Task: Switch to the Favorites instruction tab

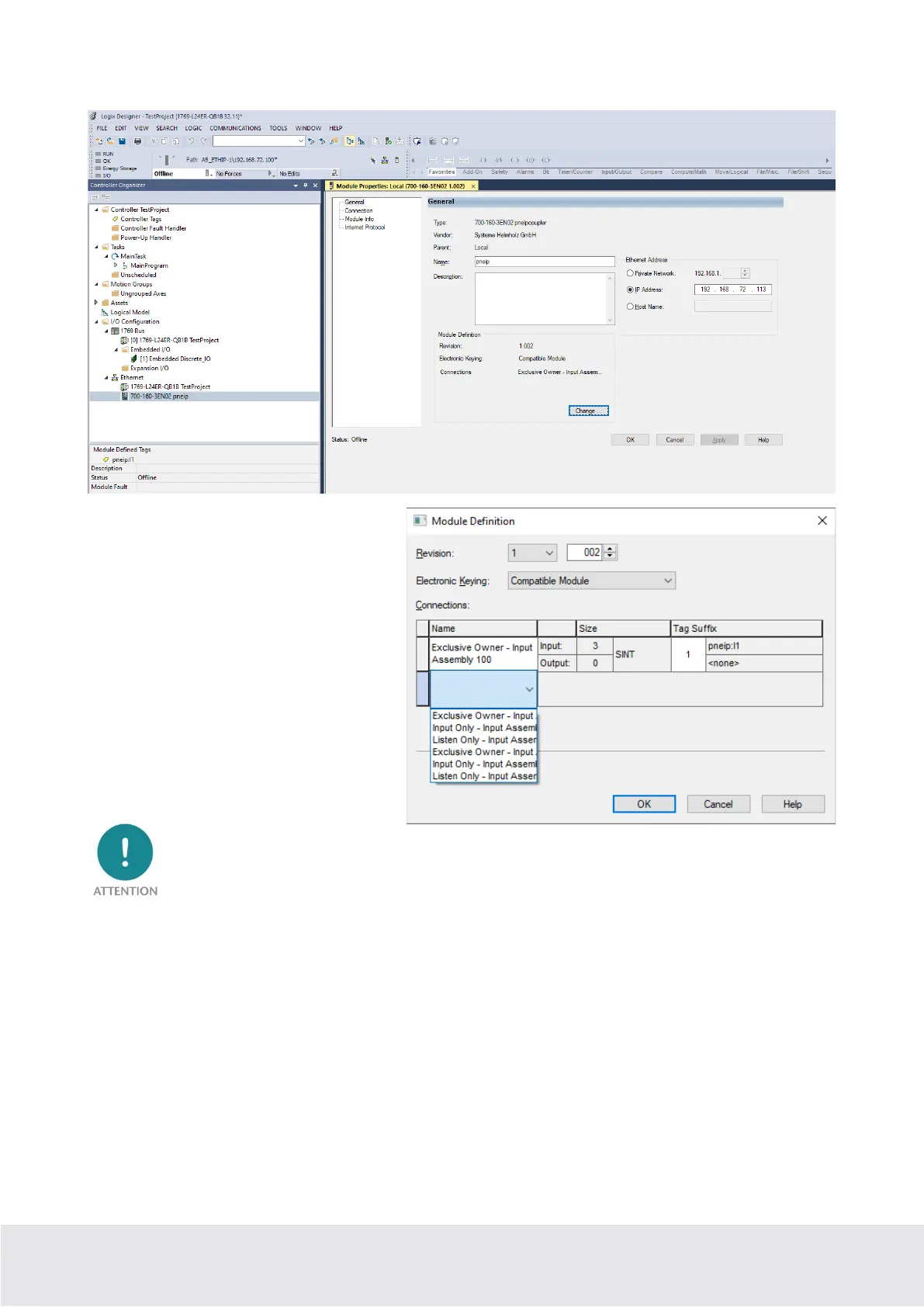Action: pyautogui.click(x=441, y=172)
